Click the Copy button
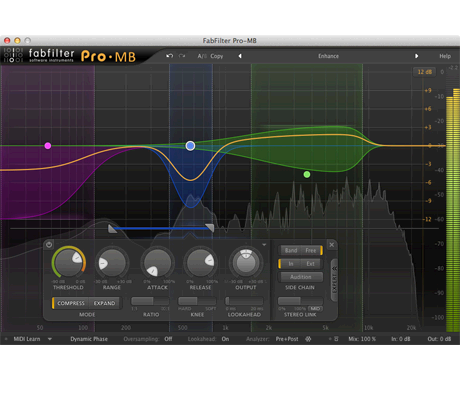Screen dimensions: 460x416 (217, 56)
